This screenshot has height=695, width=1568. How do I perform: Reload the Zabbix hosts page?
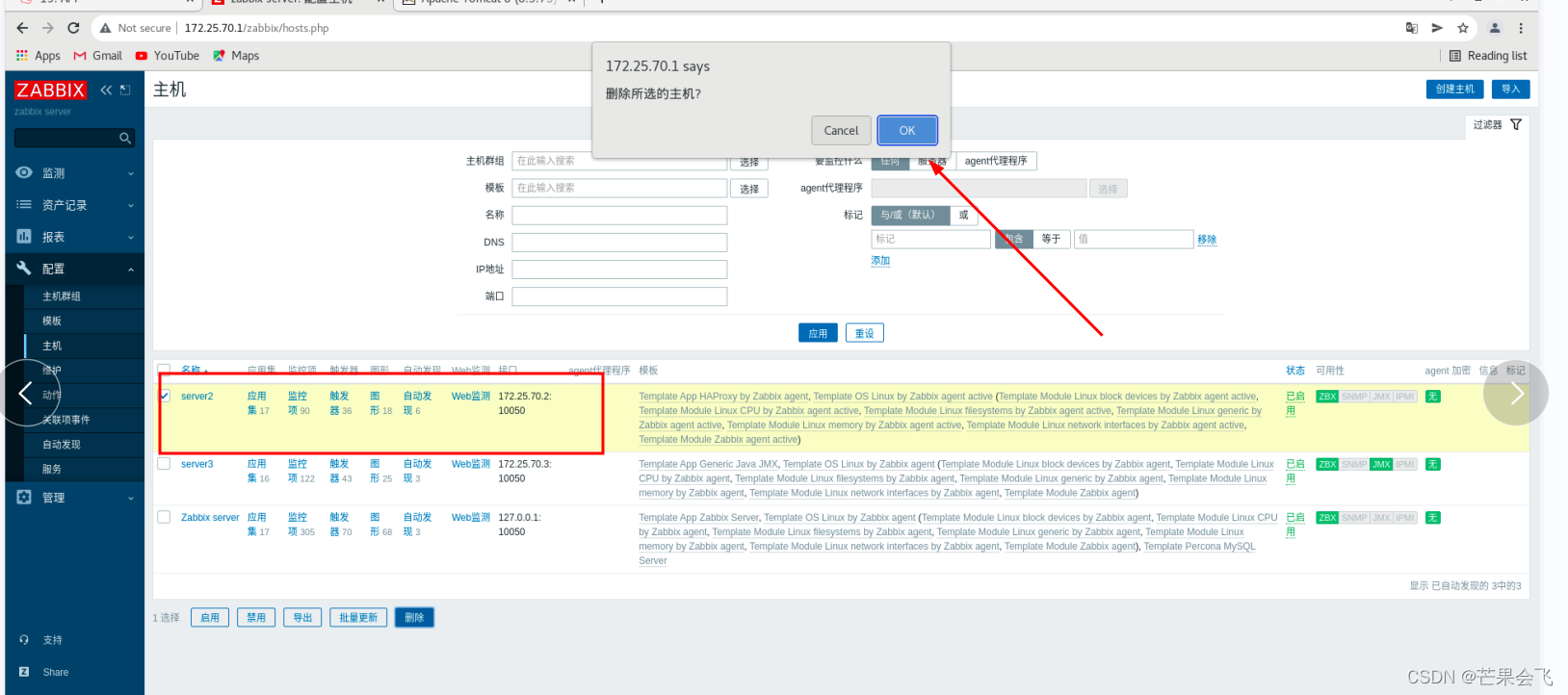click(73, 28)
